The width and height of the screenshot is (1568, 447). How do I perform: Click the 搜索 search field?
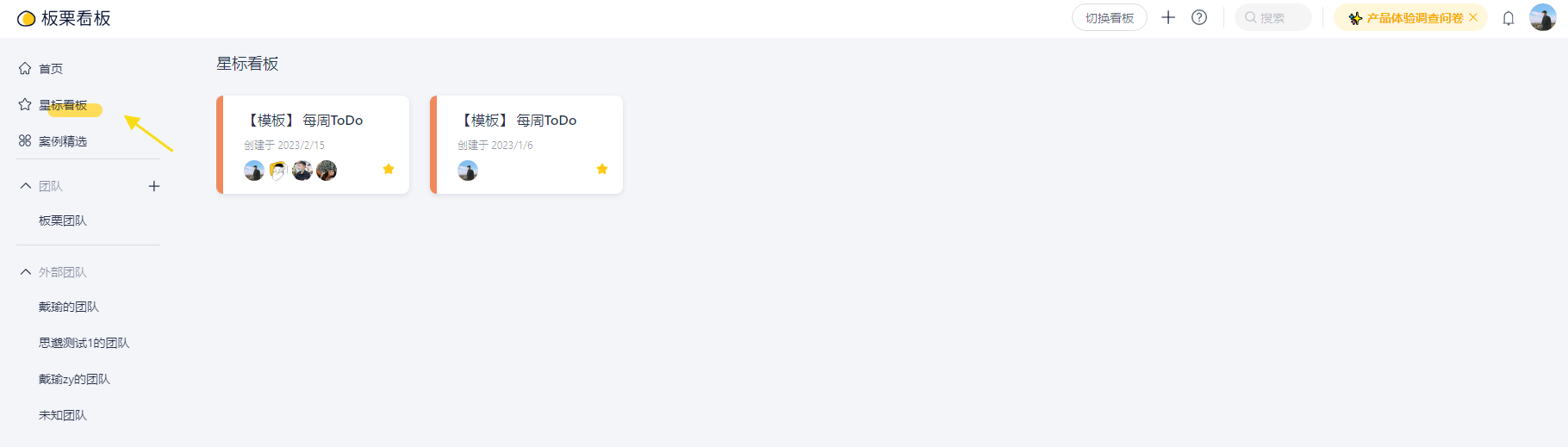pyautogui.click(x=1273, y=18)
